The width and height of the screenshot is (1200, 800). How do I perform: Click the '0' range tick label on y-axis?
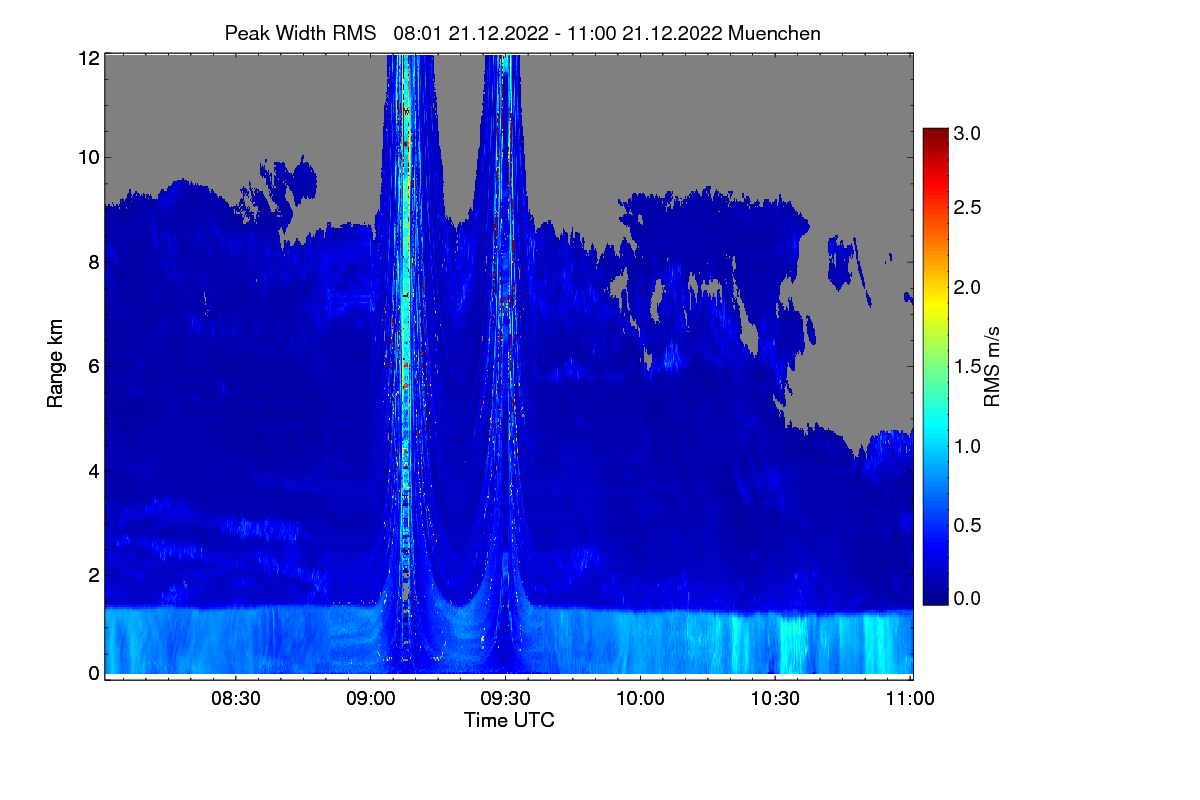click(93, 673)
